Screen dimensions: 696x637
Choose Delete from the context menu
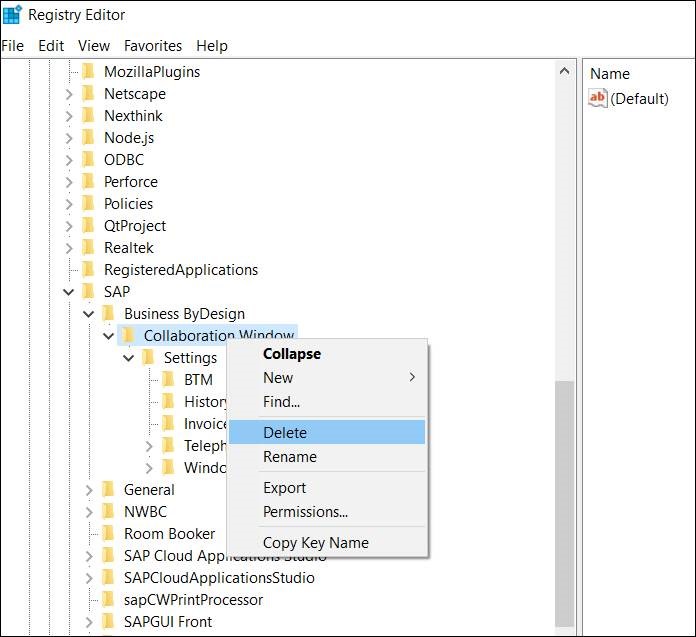[328, 432]
